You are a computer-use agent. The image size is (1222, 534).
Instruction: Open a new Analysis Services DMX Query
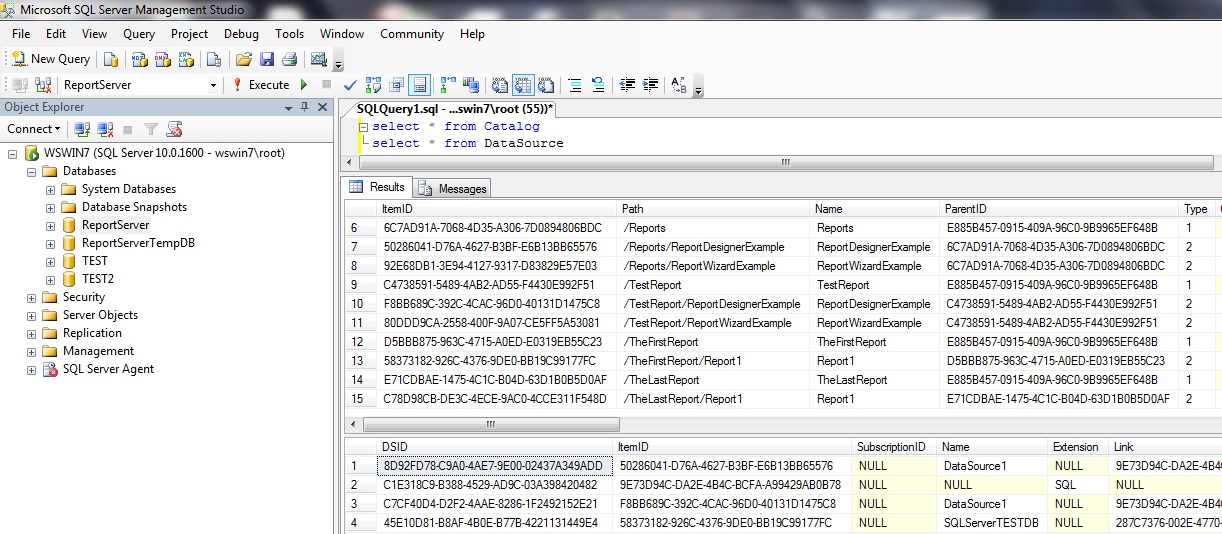(162, 59)
